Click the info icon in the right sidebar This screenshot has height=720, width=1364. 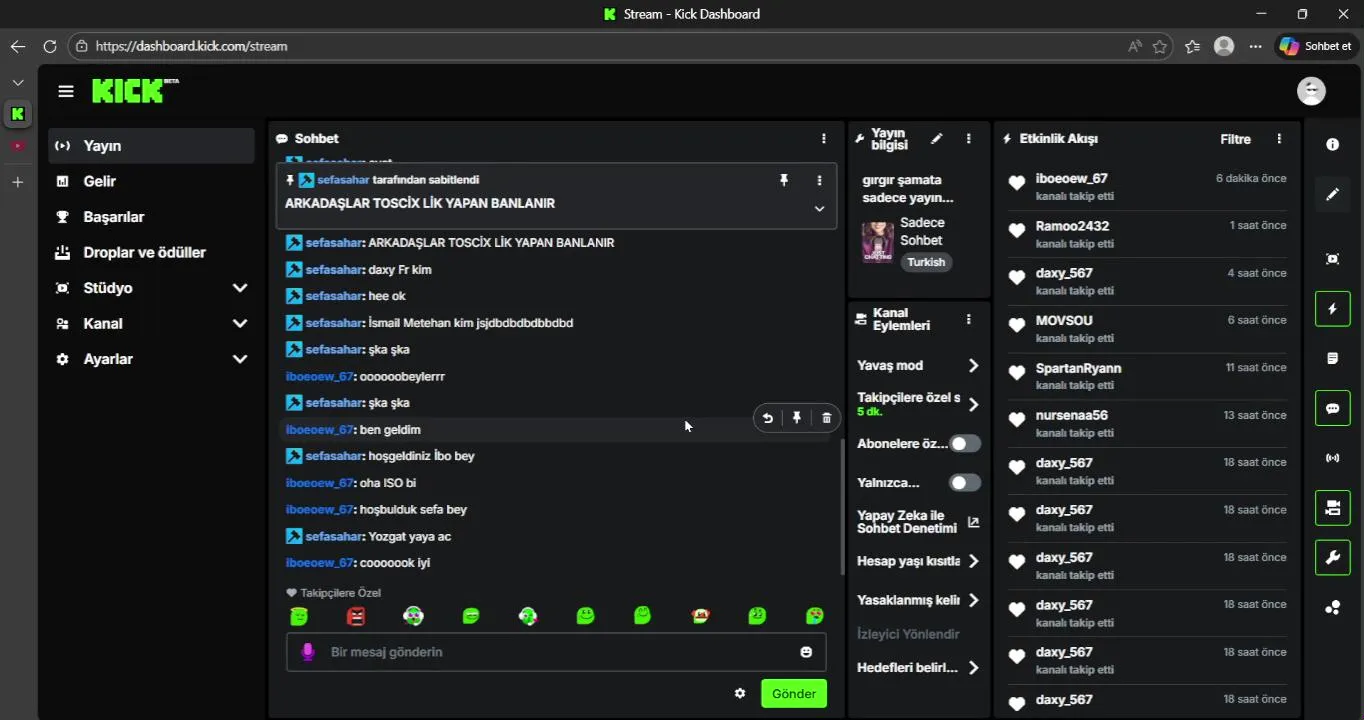[x=1332, y=145]
